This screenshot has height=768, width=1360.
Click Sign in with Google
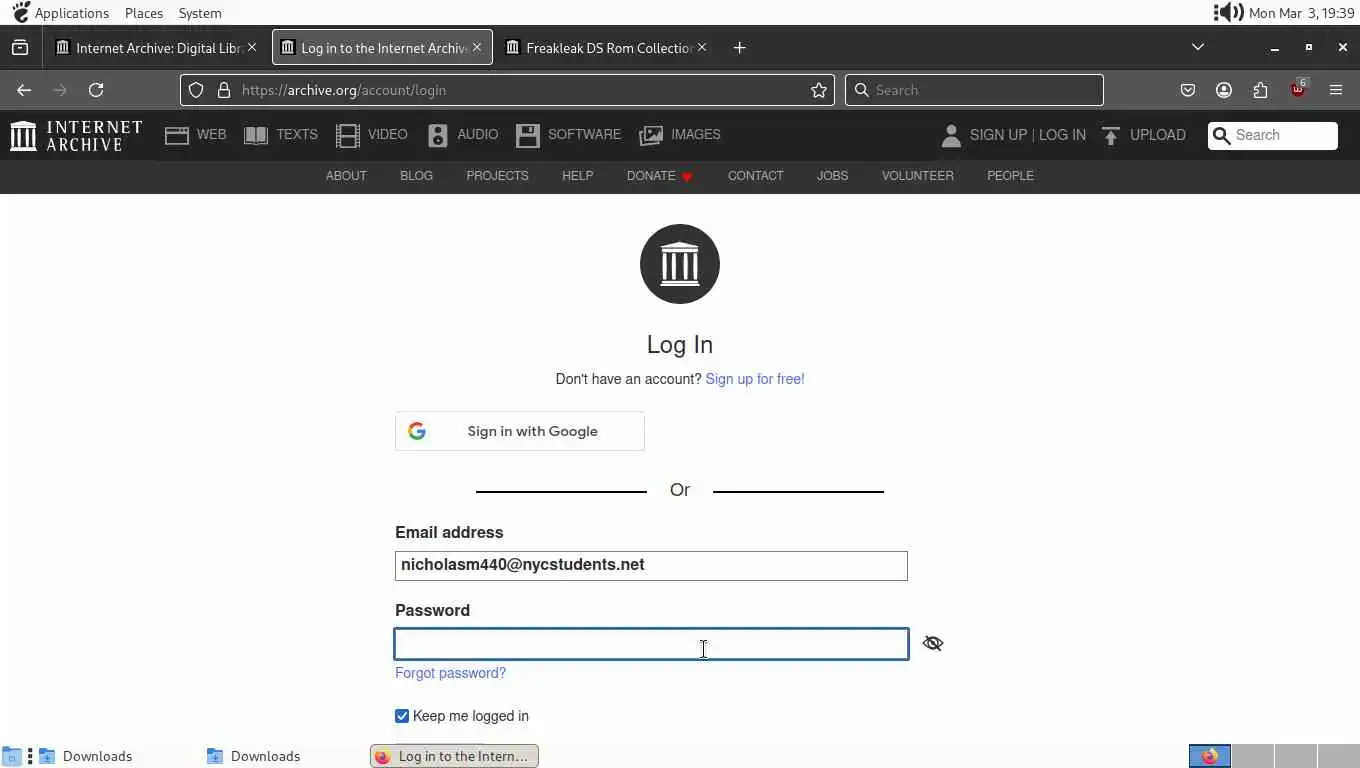[x=520, y=431]
